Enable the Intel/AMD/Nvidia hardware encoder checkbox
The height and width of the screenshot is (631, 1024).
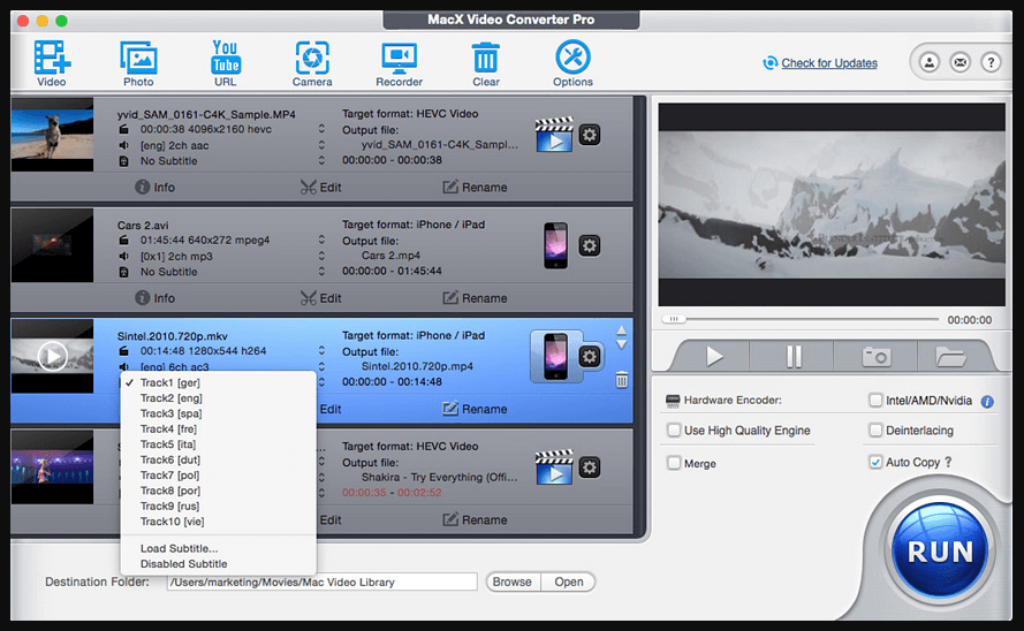point(876,400)
